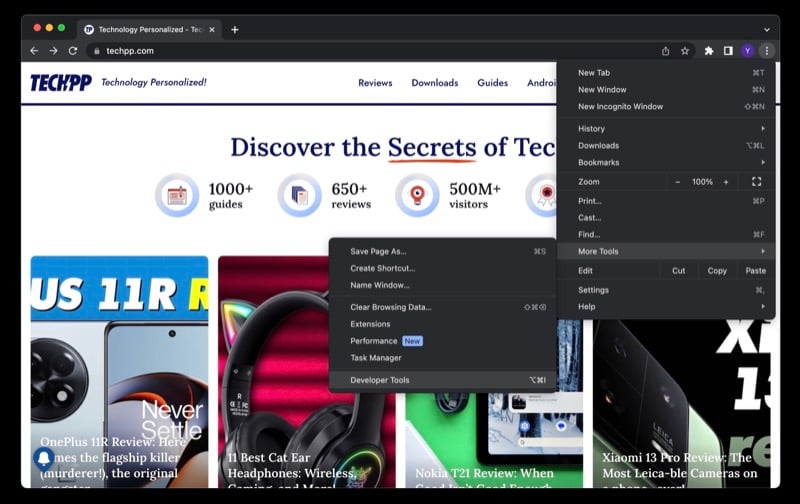Select New Incognito Window
This screenshot has height=504, width=800.
click(666, 106)
